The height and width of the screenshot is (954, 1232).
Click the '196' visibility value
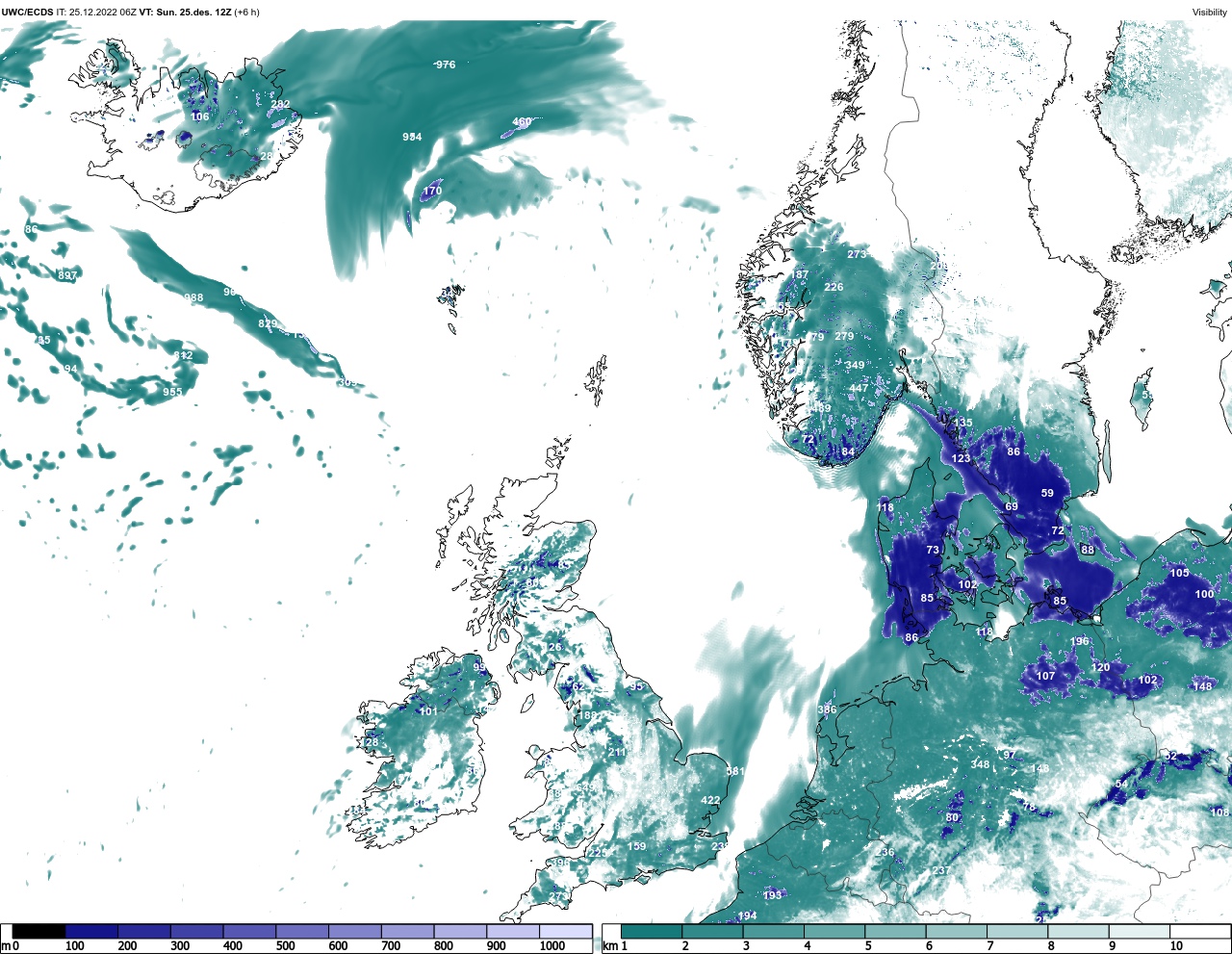click(1080, 642)
